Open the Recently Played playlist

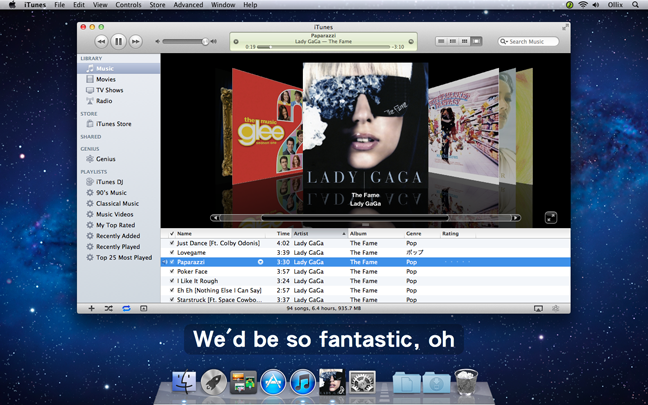[x=119, y=247]
